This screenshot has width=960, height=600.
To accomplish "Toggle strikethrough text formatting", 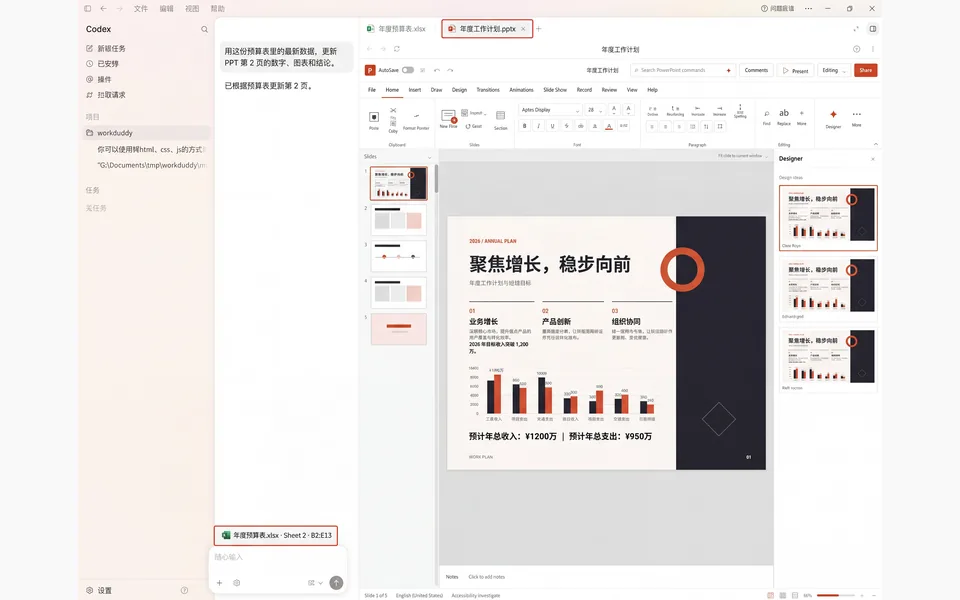I will pos(567,126).
